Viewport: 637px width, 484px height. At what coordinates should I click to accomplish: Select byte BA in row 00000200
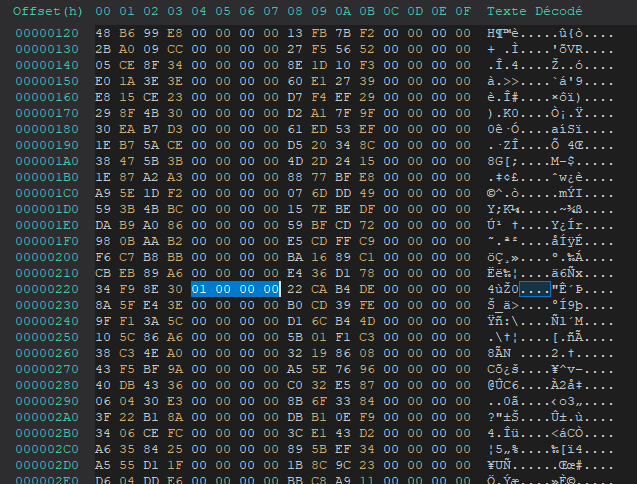point(295,257)
